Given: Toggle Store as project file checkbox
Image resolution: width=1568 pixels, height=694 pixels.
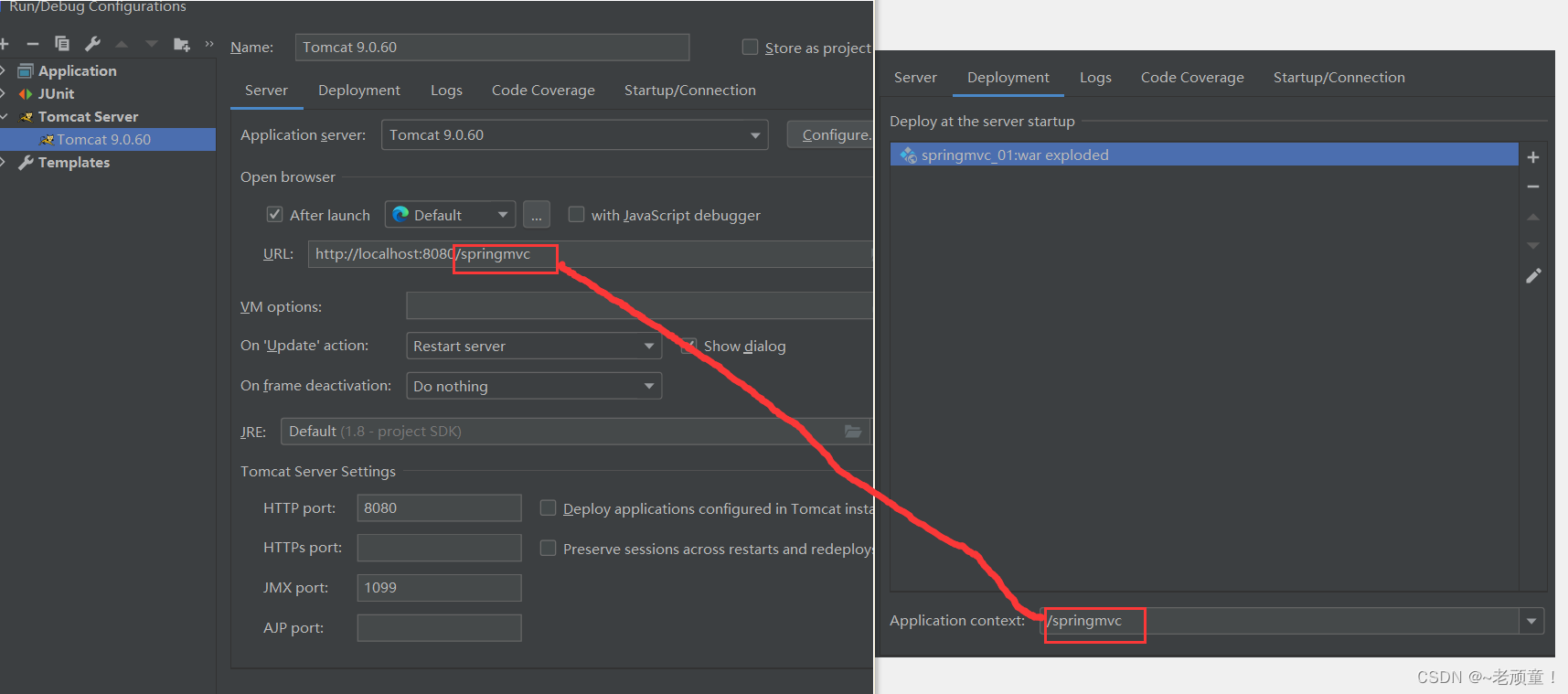Looking at the screenshot, I should pos(750,47).
